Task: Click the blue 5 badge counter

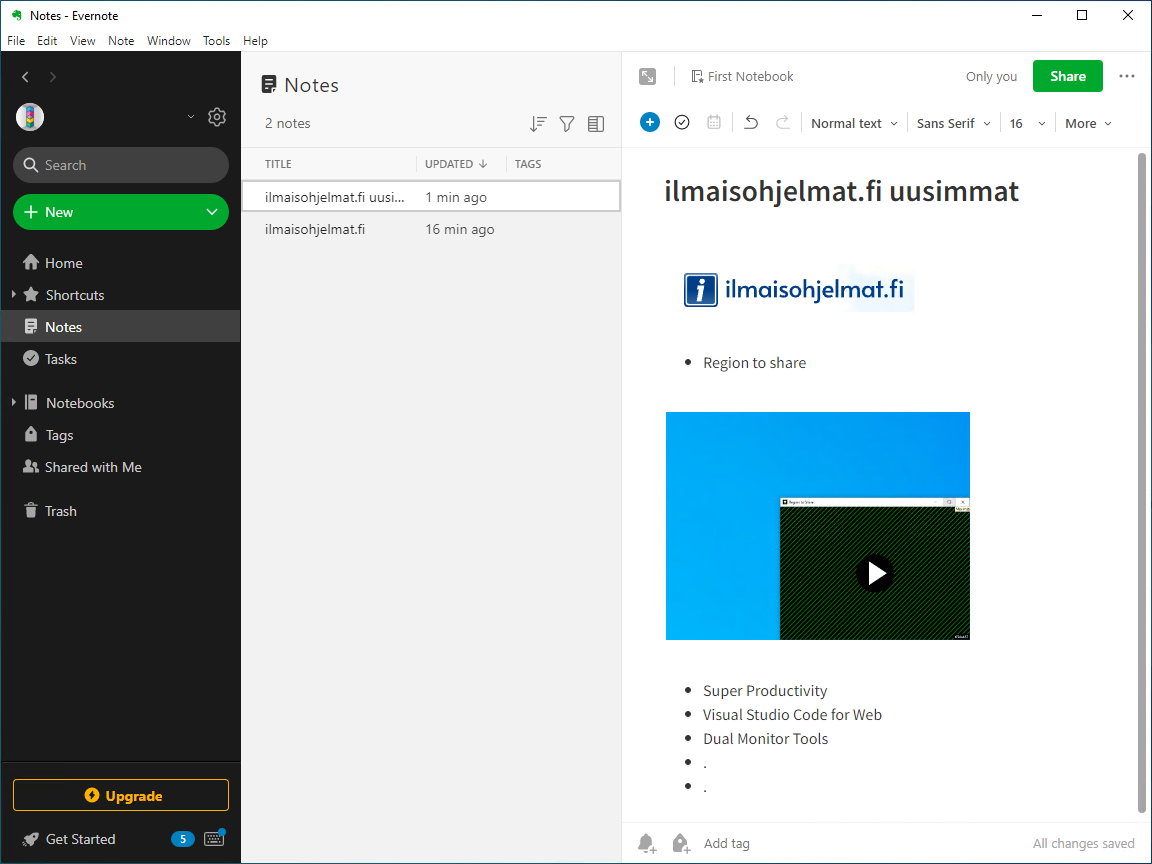Action: (x=183, y=839)
